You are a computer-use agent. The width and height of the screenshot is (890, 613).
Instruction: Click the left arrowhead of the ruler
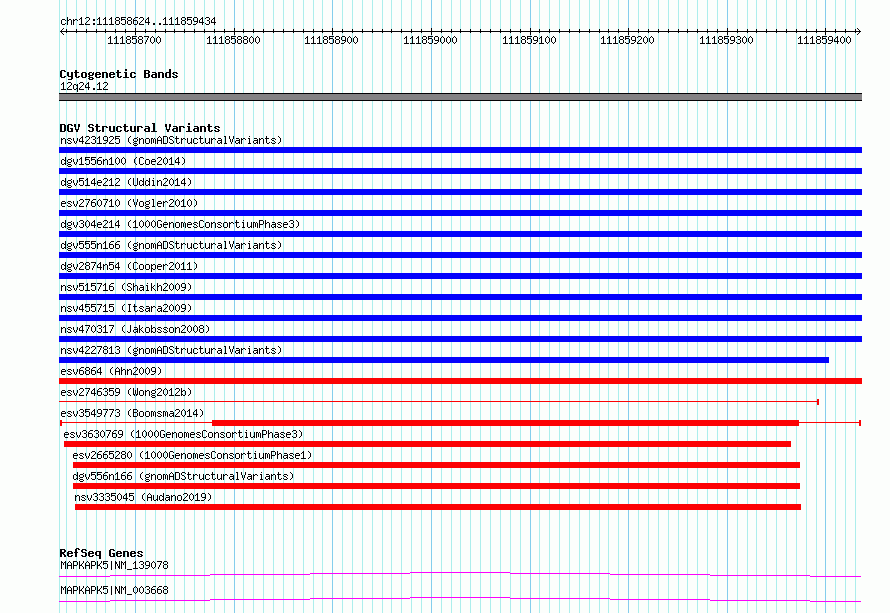(x=62, y=32)
